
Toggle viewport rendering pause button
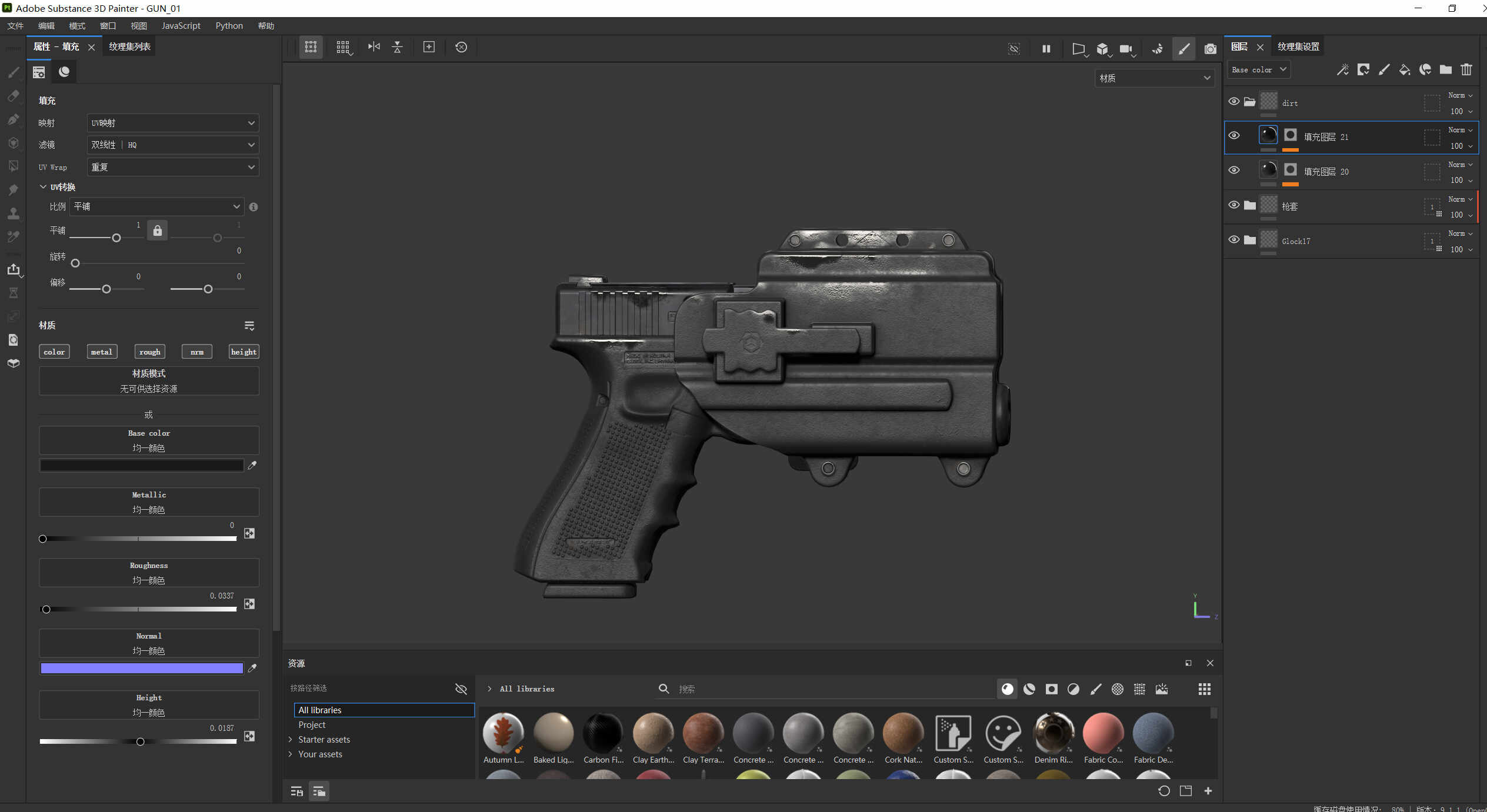1046,49
